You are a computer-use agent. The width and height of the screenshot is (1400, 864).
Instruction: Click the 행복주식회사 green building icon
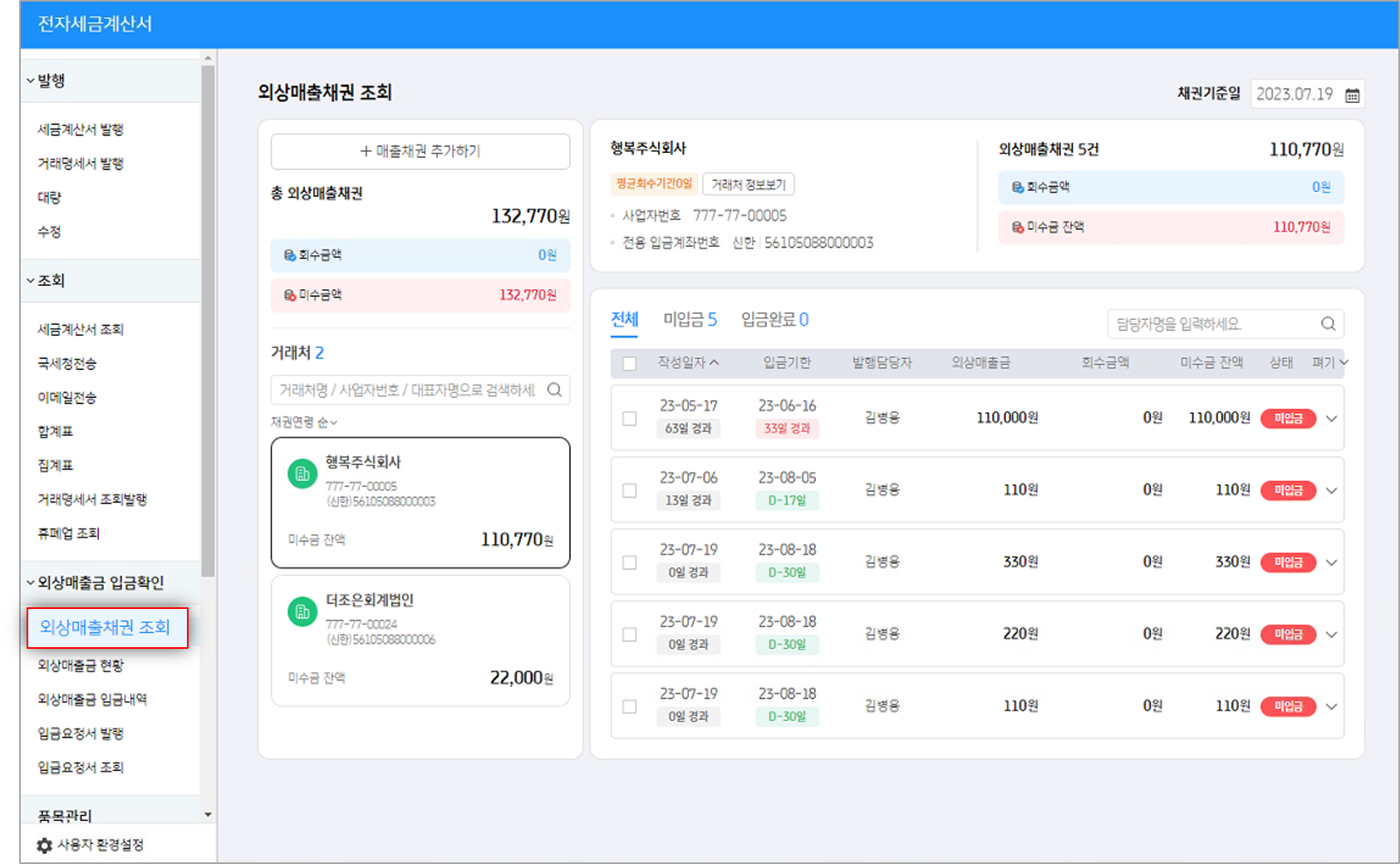pyautogui.click(x=302, y=474)
